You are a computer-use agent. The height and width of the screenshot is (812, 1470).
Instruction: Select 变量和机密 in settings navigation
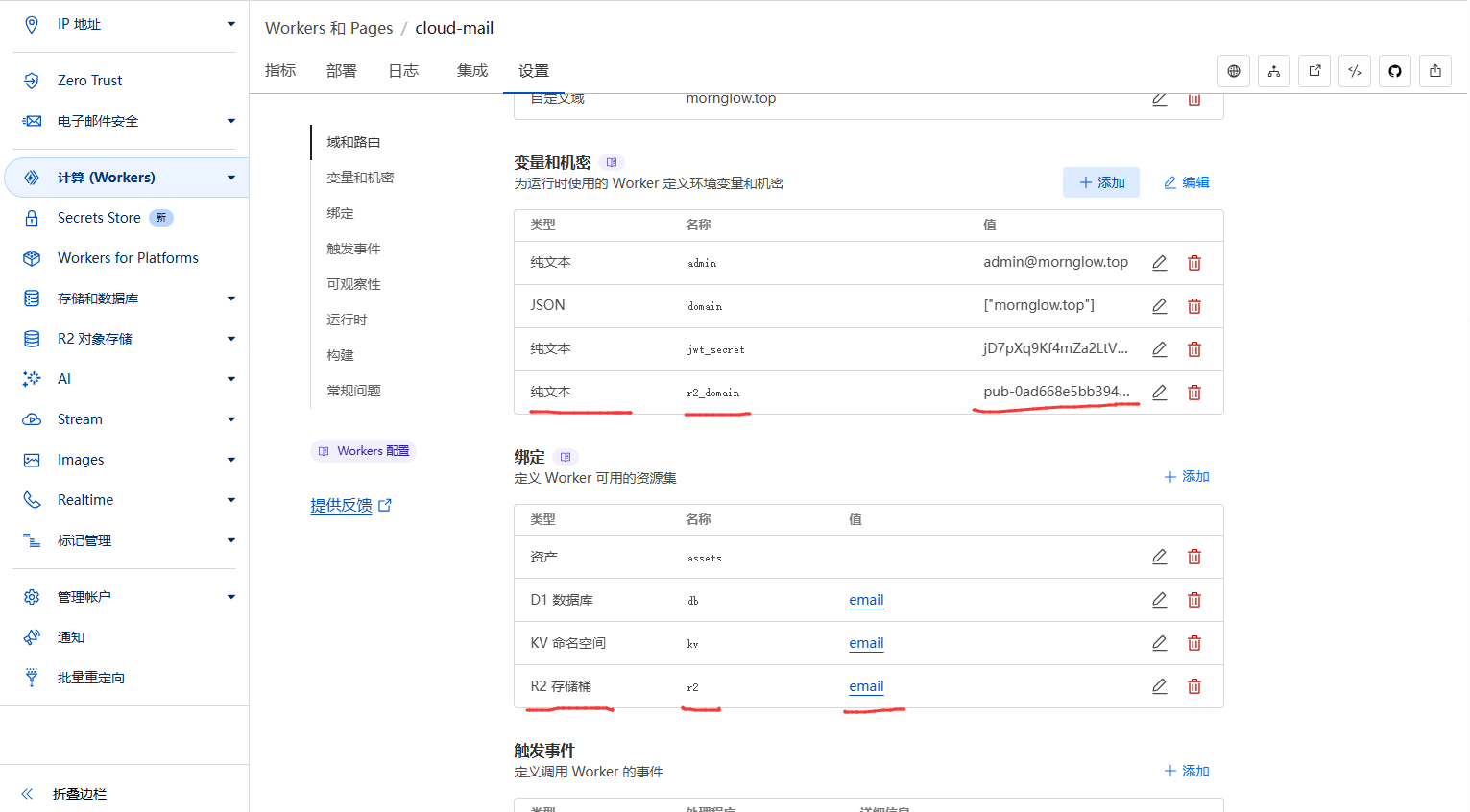360,178
